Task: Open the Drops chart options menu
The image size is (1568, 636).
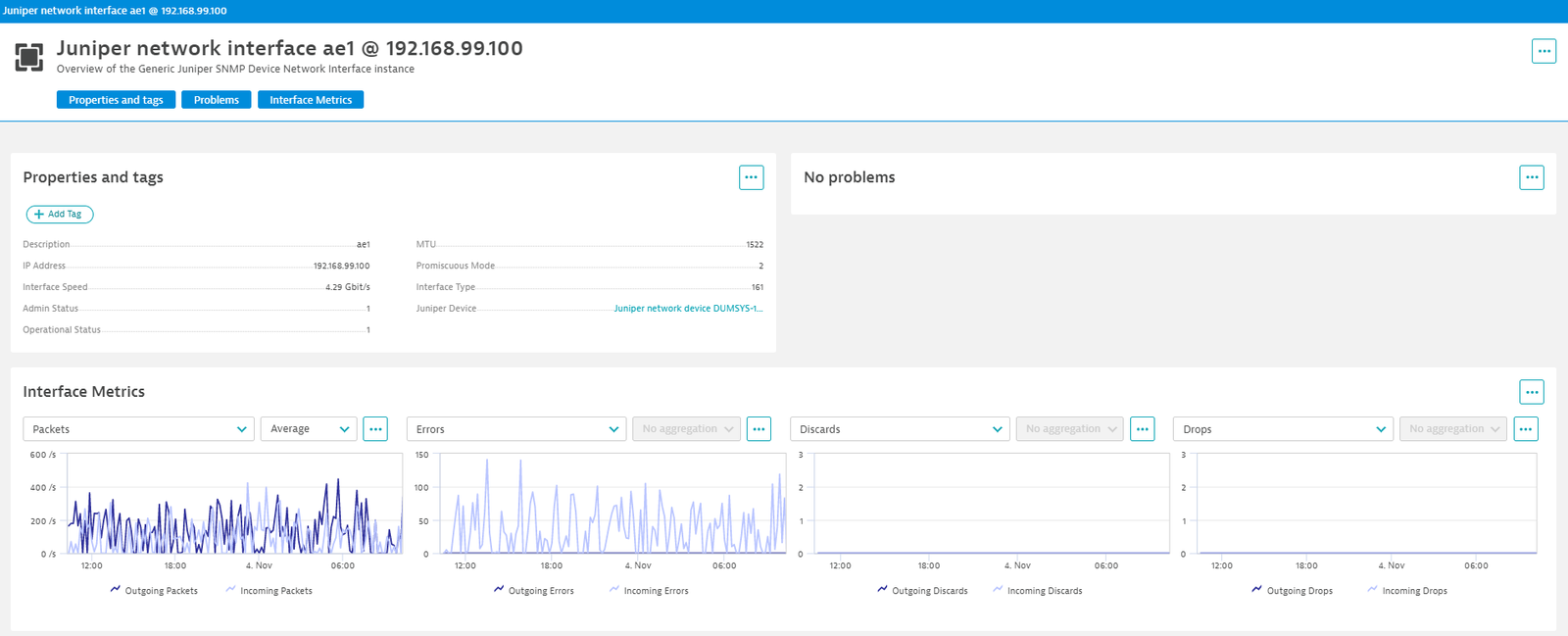Action: (1526, 429)
